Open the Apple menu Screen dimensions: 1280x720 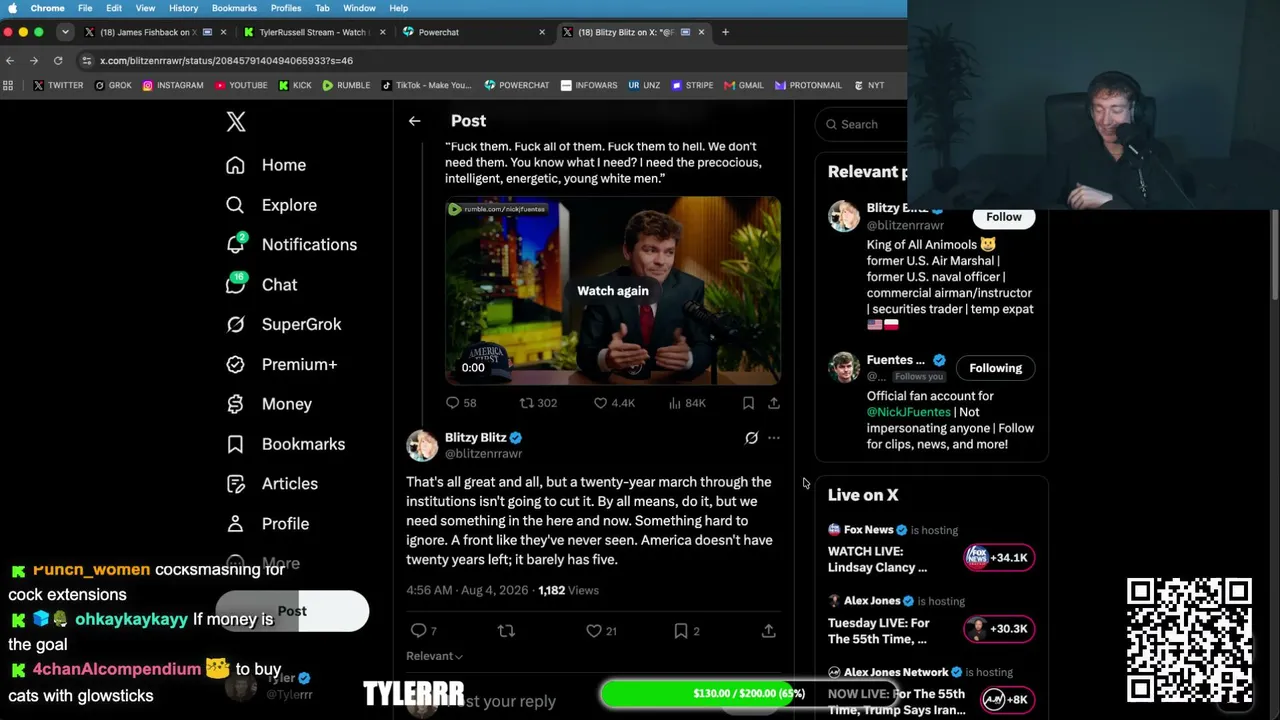click(12, 8)
